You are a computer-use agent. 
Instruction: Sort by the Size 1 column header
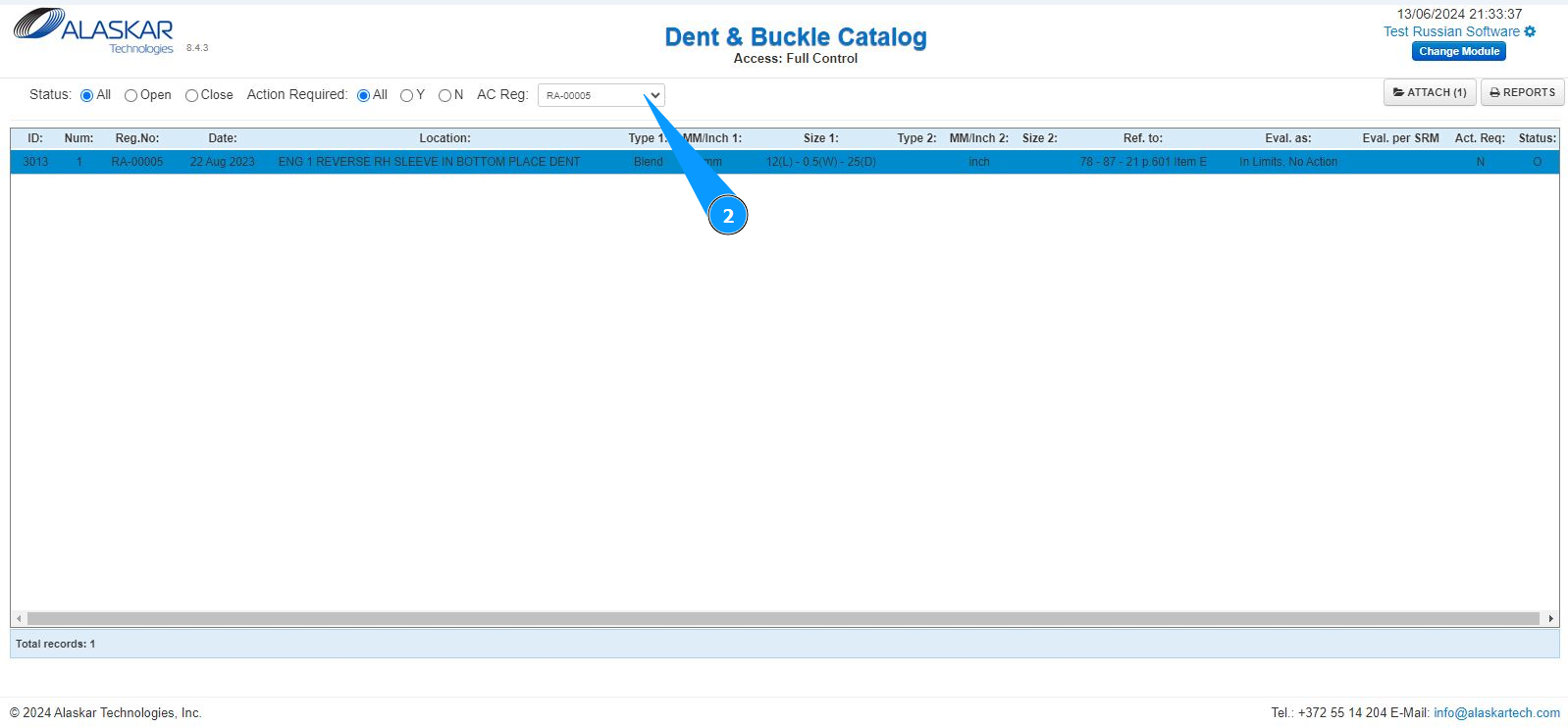[x=820, y=138]
